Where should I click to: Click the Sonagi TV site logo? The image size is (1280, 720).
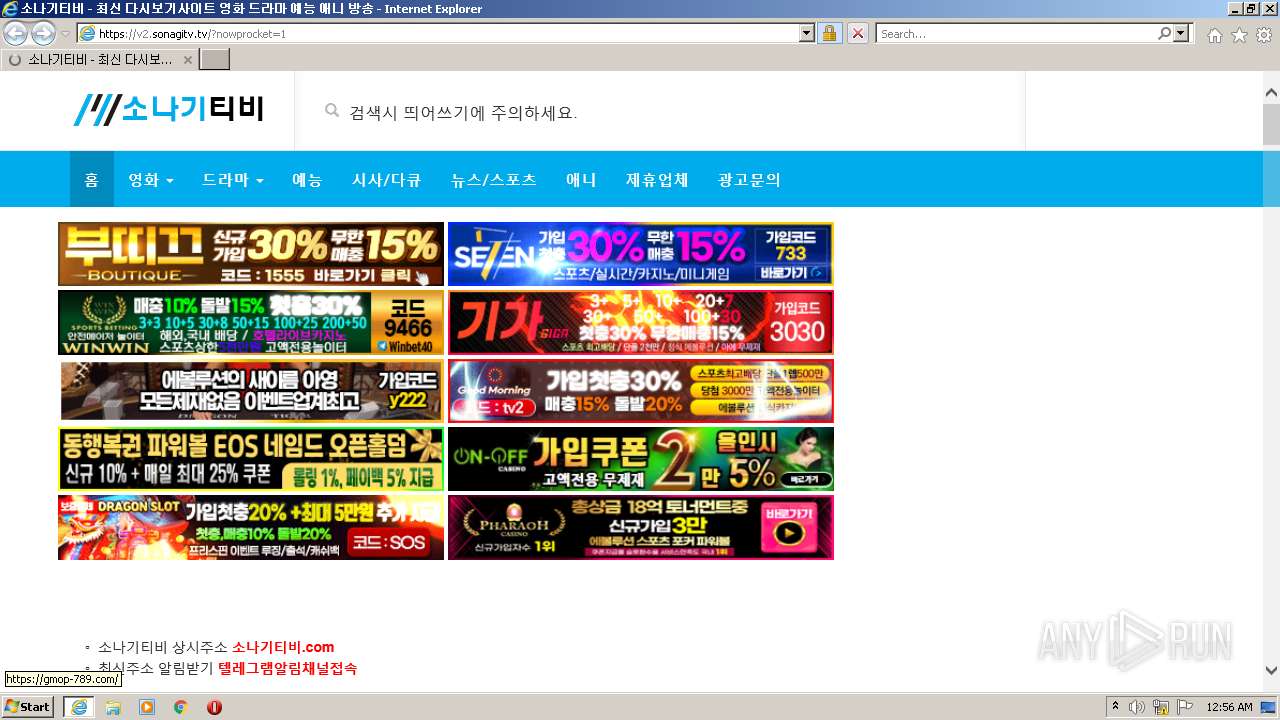168,109
